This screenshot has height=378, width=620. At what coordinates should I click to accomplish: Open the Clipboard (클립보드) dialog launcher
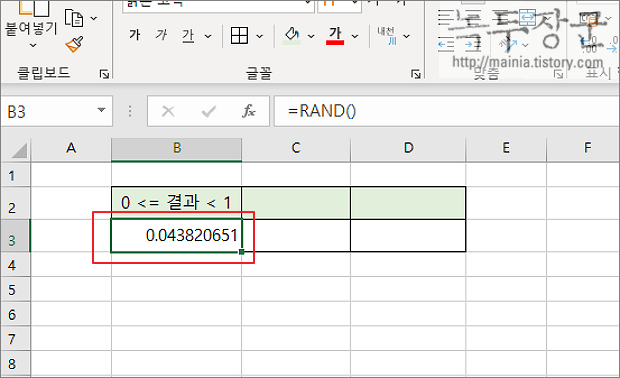[x=104, y=74]
